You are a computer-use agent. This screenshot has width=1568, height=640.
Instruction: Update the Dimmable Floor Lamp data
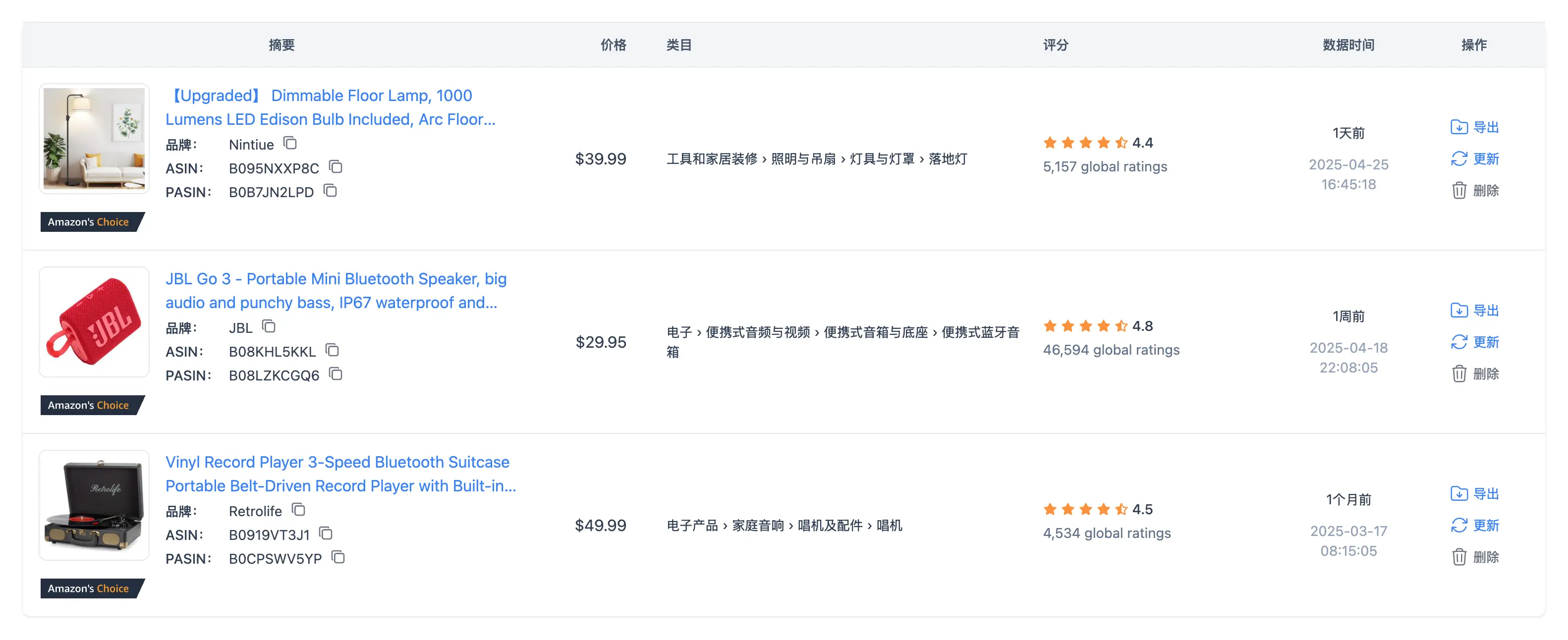tap(1474, 159)
